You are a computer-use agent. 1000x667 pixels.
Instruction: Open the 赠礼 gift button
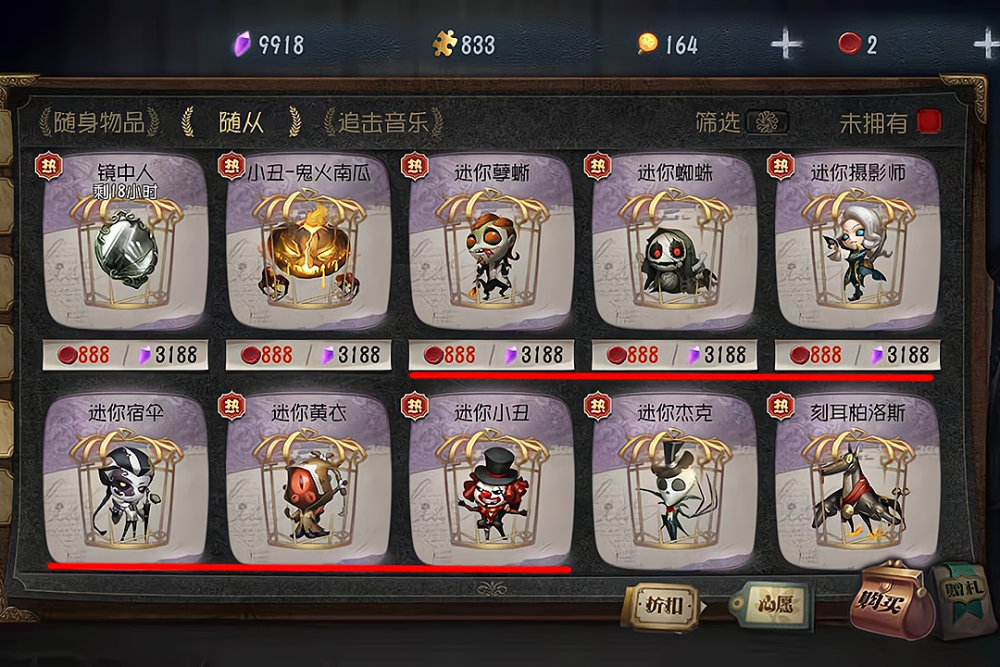click(x=962, y=599)
